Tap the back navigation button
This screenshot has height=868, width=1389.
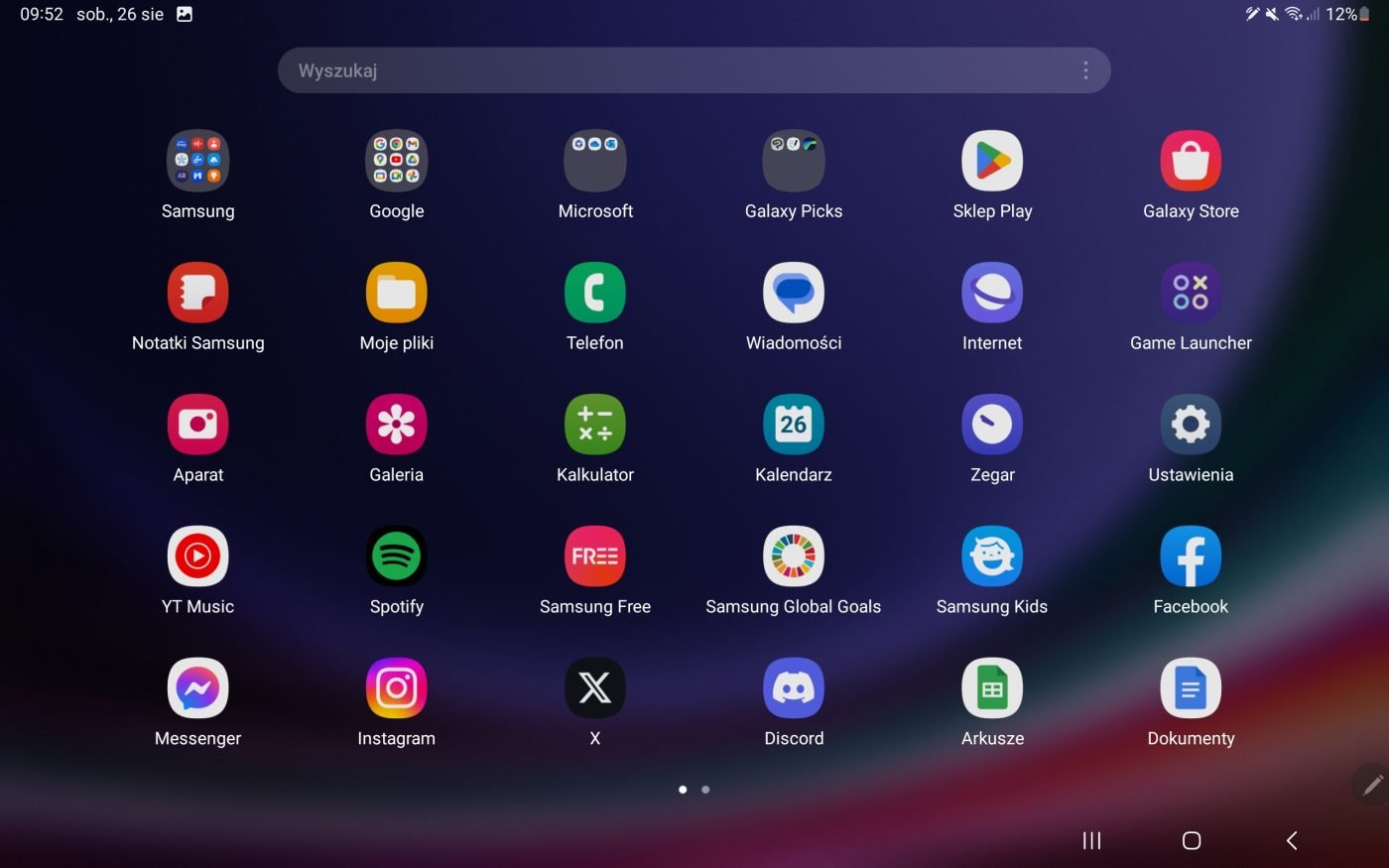coord(1292,840)
